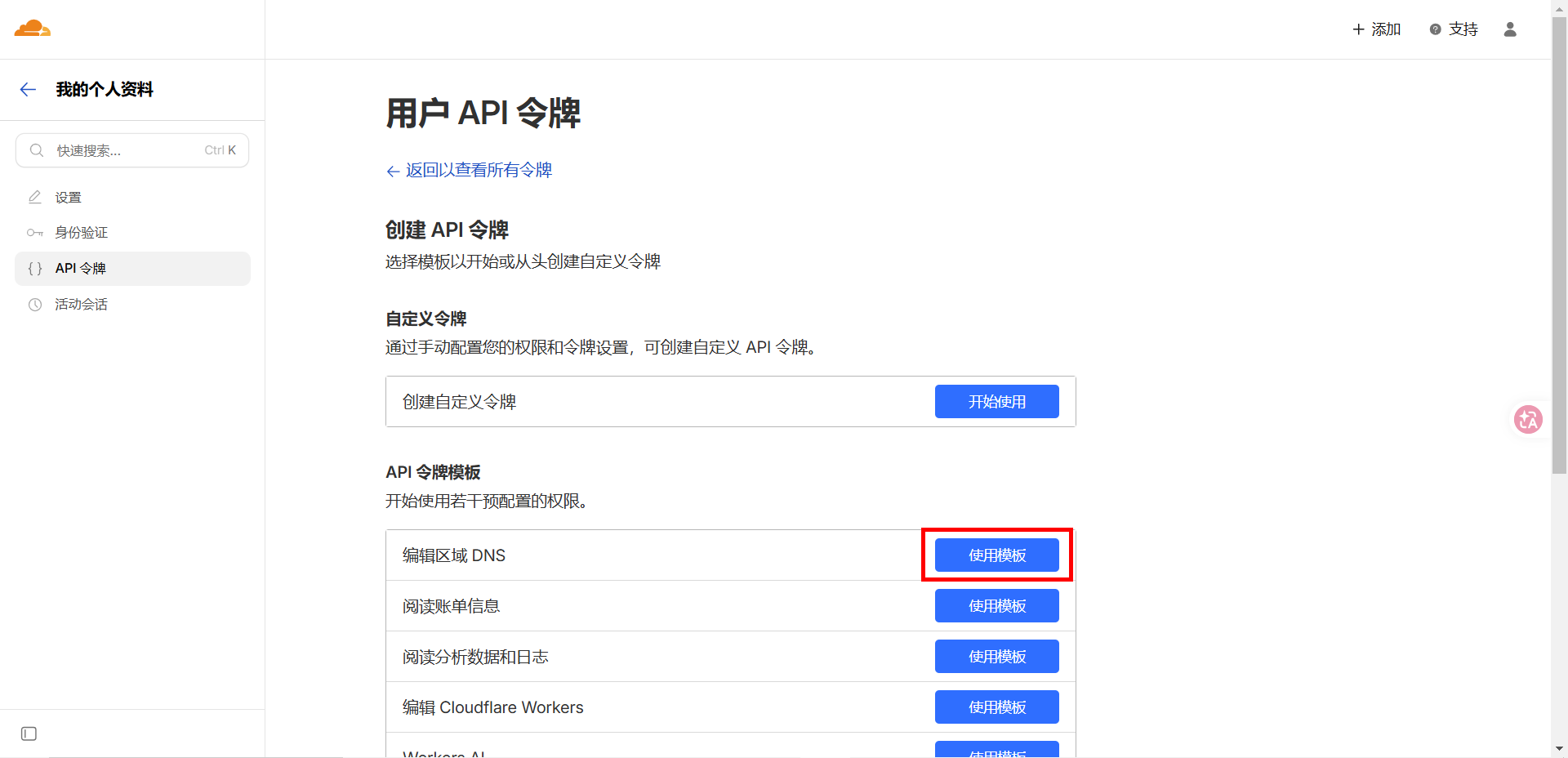Click the scrollbar down arrow
Screen dimensions: 1568x758
click(1559, 748)
